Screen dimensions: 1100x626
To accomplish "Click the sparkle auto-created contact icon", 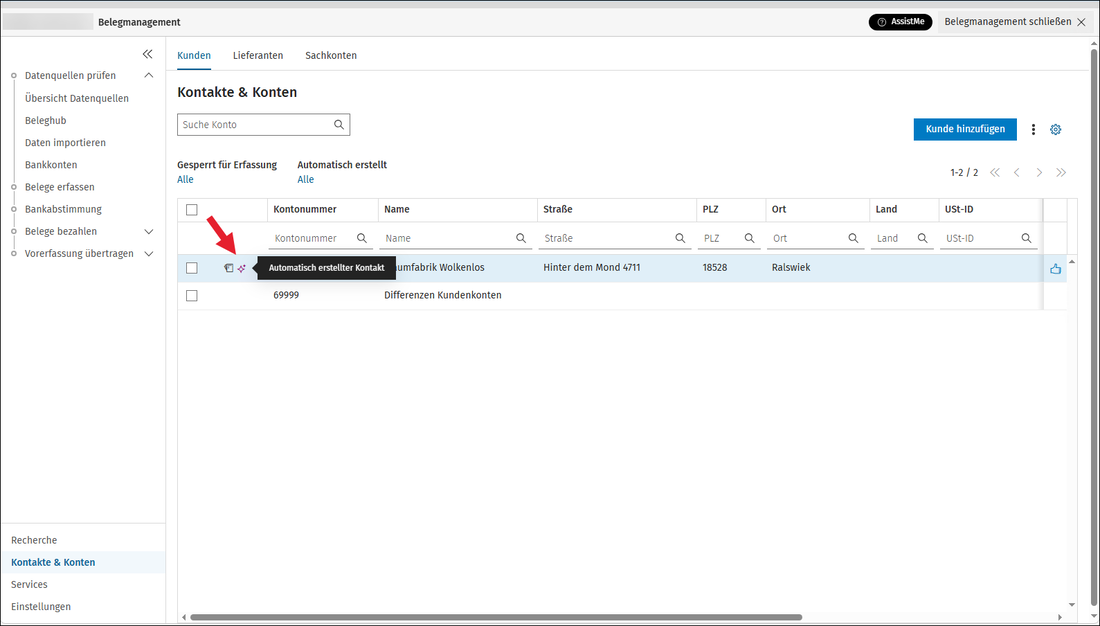I will pyautogui.click(x=241, y=268).
